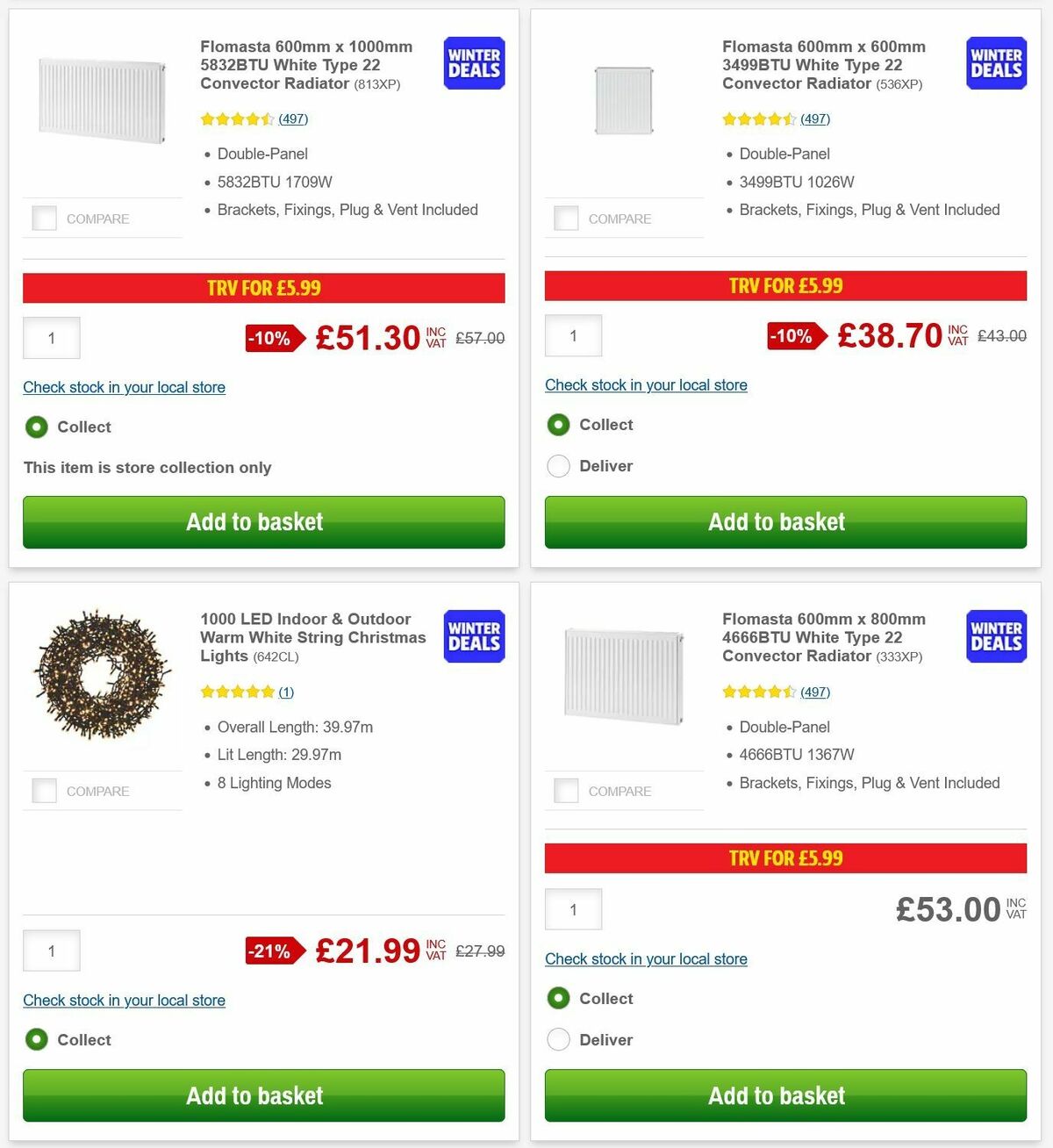
Task: Click the five-star rating on the Christmas lights
Action: click(238, 692)
